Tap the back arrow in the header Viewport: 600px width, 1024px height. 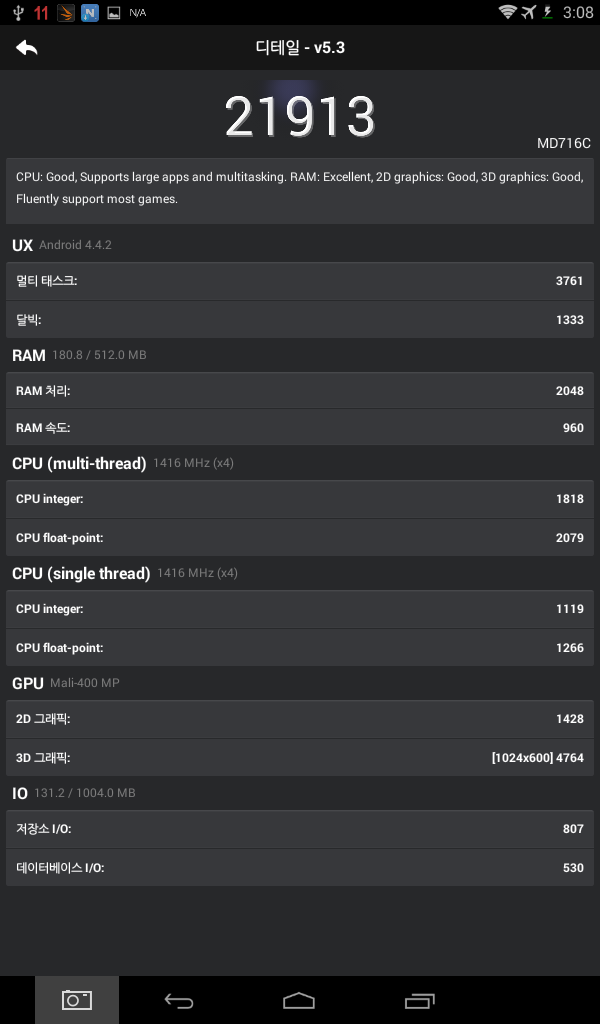pyautogui.click(x=27, y=47)
